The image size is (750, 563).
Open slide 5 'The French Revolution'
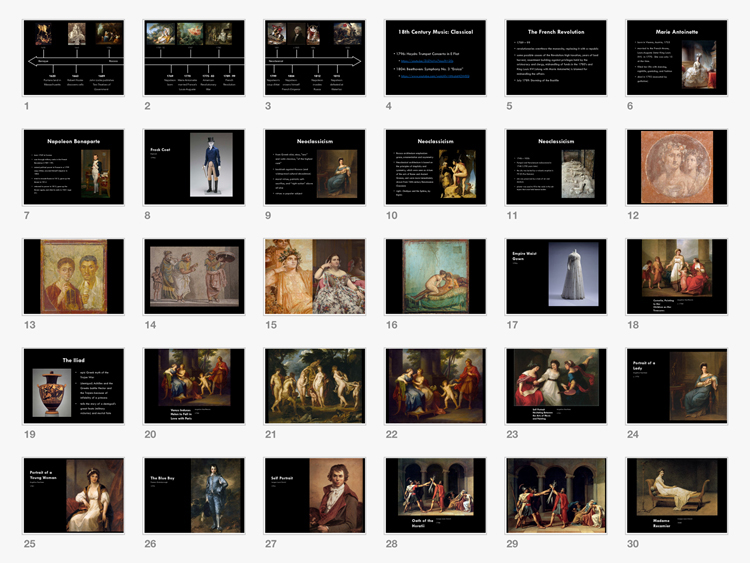click(x=556, y=57)
